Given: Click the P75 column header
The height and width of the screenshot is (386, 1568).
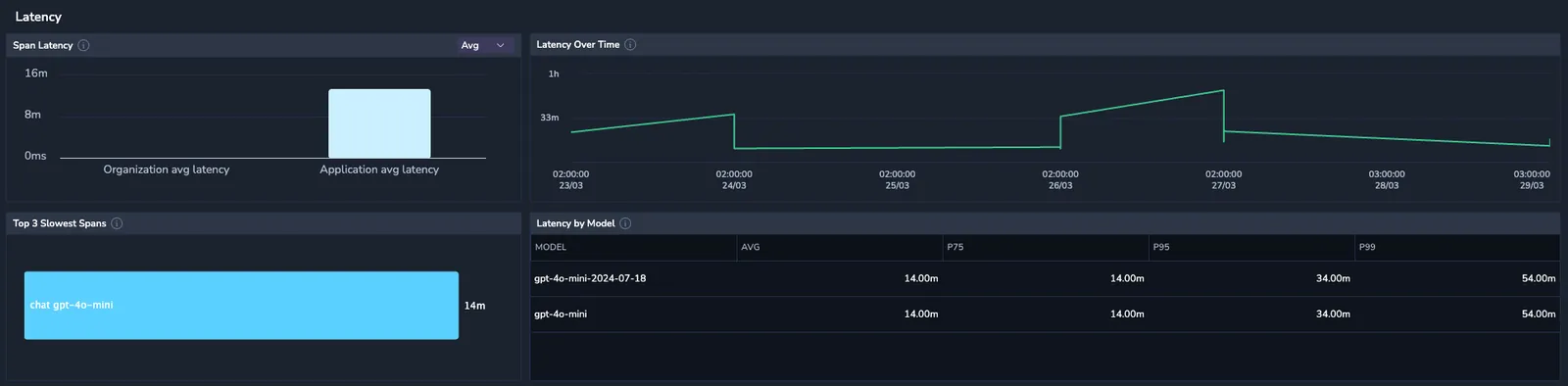Looking at the screenshot, I should click(955, 247).
